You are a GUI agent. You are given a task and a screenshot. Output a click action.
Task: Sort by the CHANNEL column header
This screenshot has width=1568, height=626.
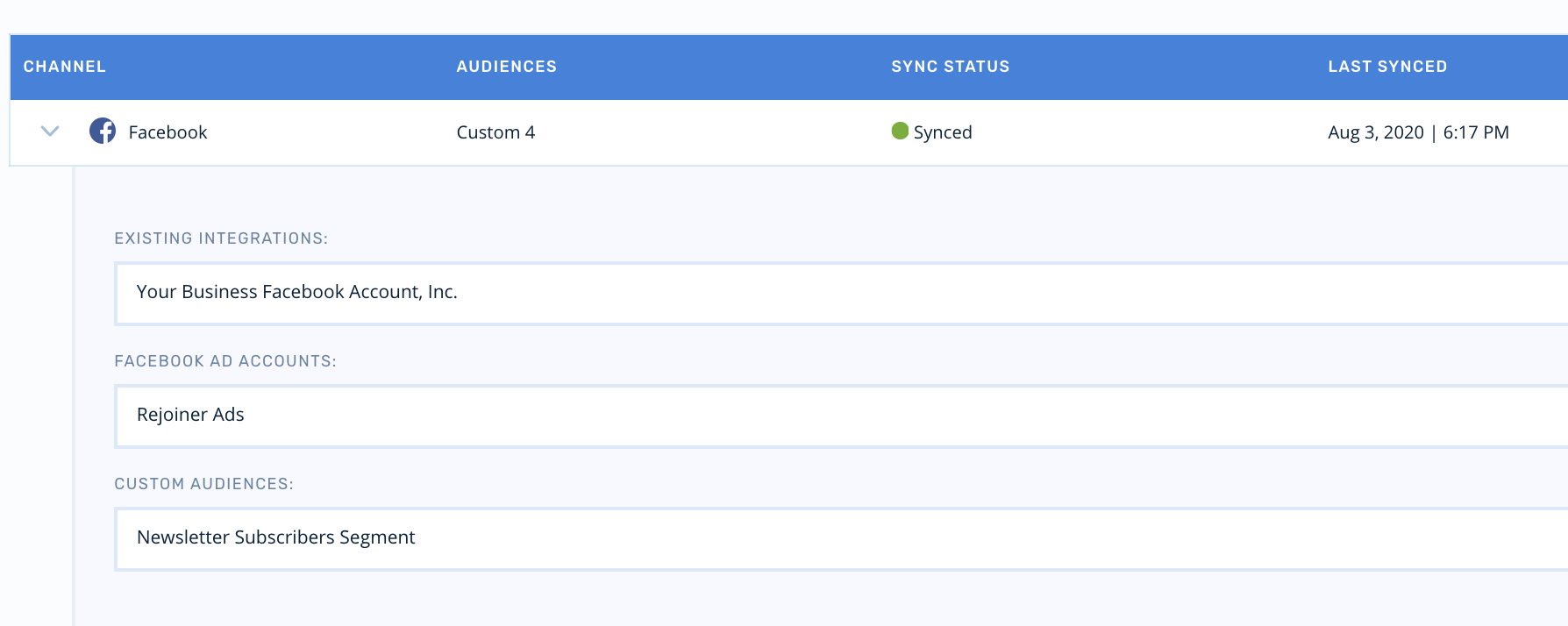[x=64, y=67]
